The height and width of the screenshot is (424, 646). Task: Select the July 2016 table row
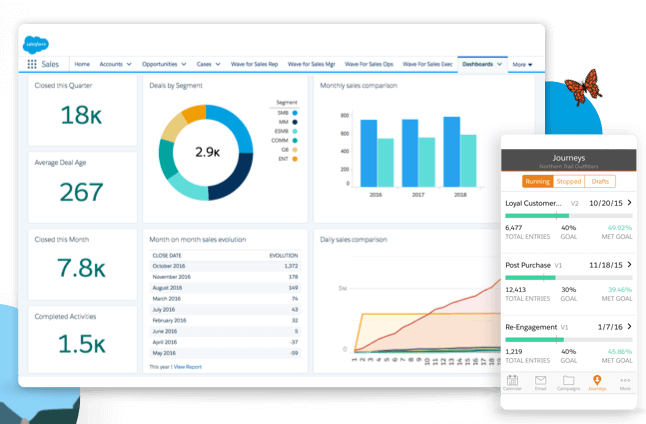pyautogui.click(x=225, y=309)
